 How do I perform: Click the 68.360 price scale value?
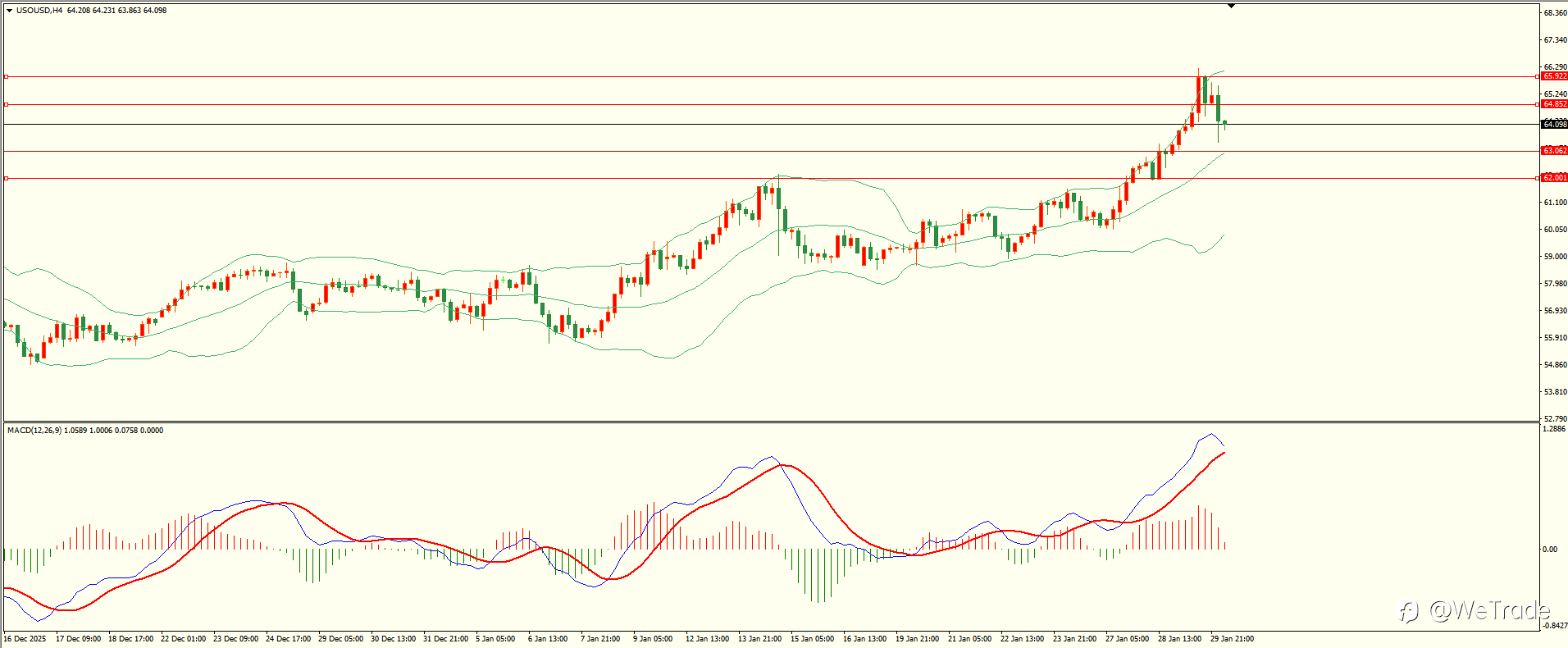click(1555, 13)
